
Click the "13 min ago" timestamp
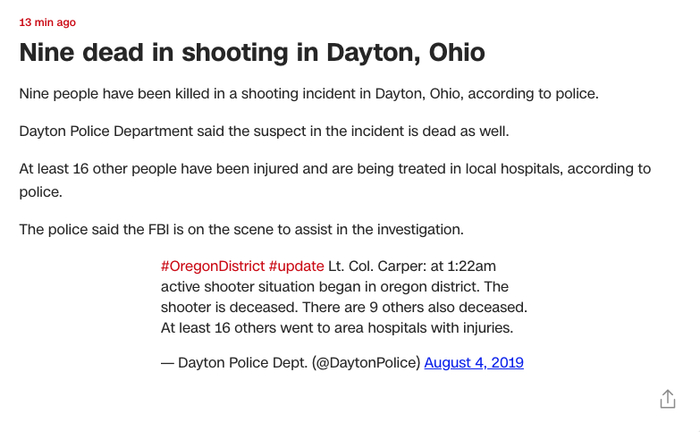point(47,22)
